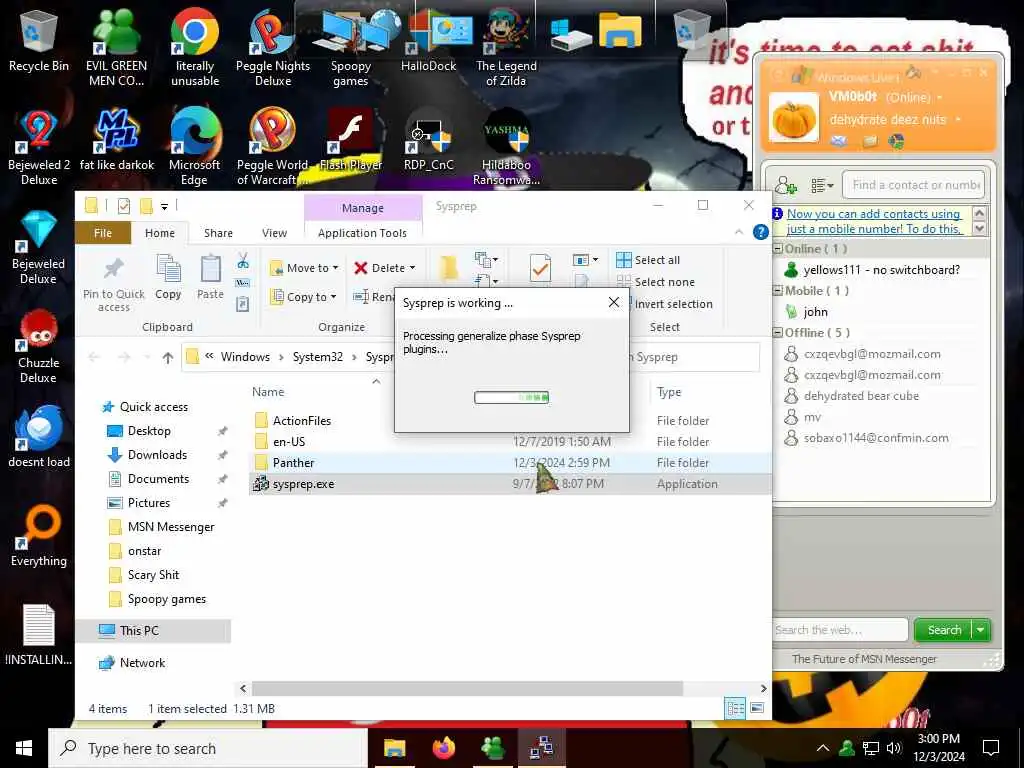Launch Chuzzle Deluxe shortcut
The height and width of the screenshot is (768, 1024).
pos(39,346)
